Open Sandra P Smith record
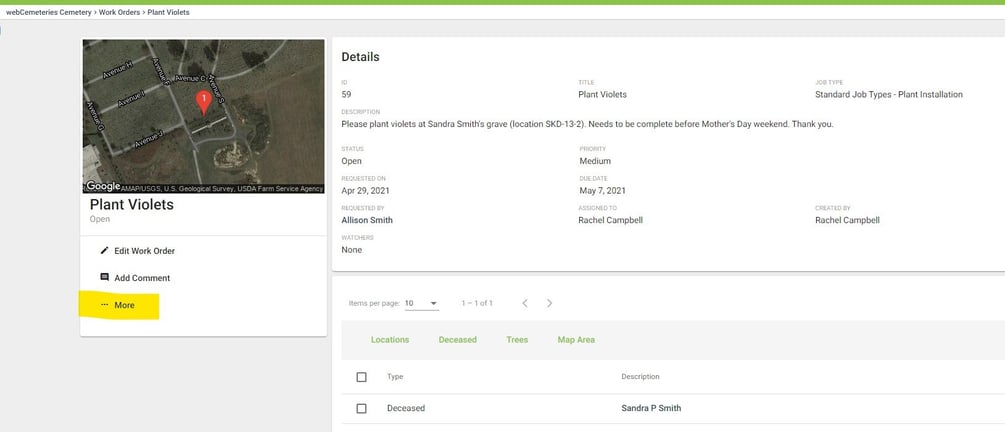Viewport: 1005px width, 432px height. coord(651,408)
